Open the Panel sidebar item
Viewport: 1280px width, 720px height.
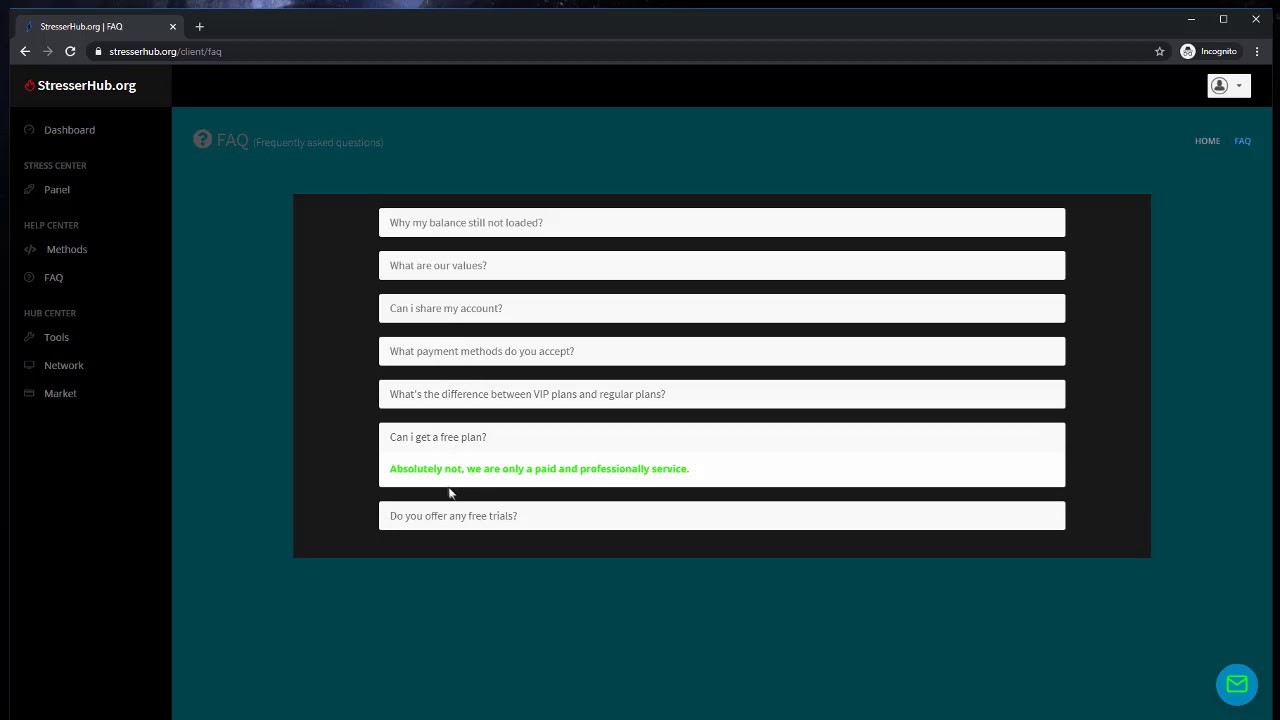57,190
